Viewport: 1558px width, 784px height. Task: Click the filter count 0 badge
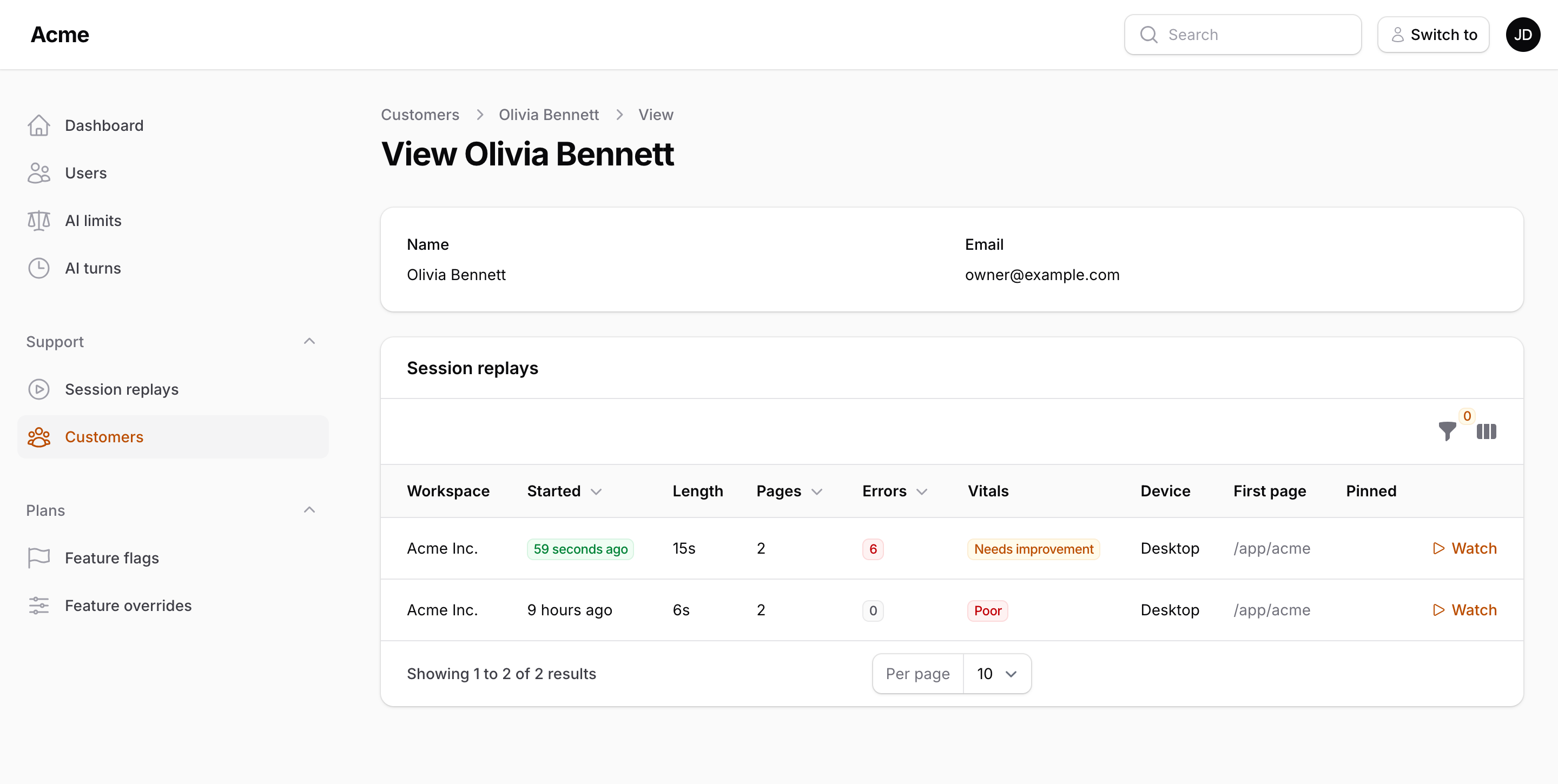[x=1467, y=416]
